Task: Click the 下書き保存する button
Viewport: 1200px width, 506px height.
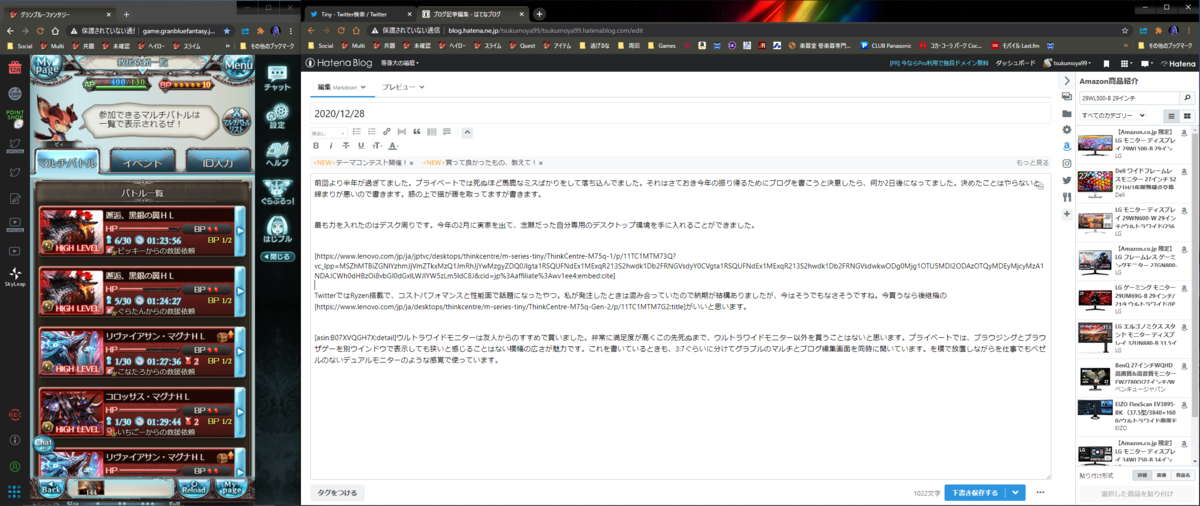Action: click(974, 493)
